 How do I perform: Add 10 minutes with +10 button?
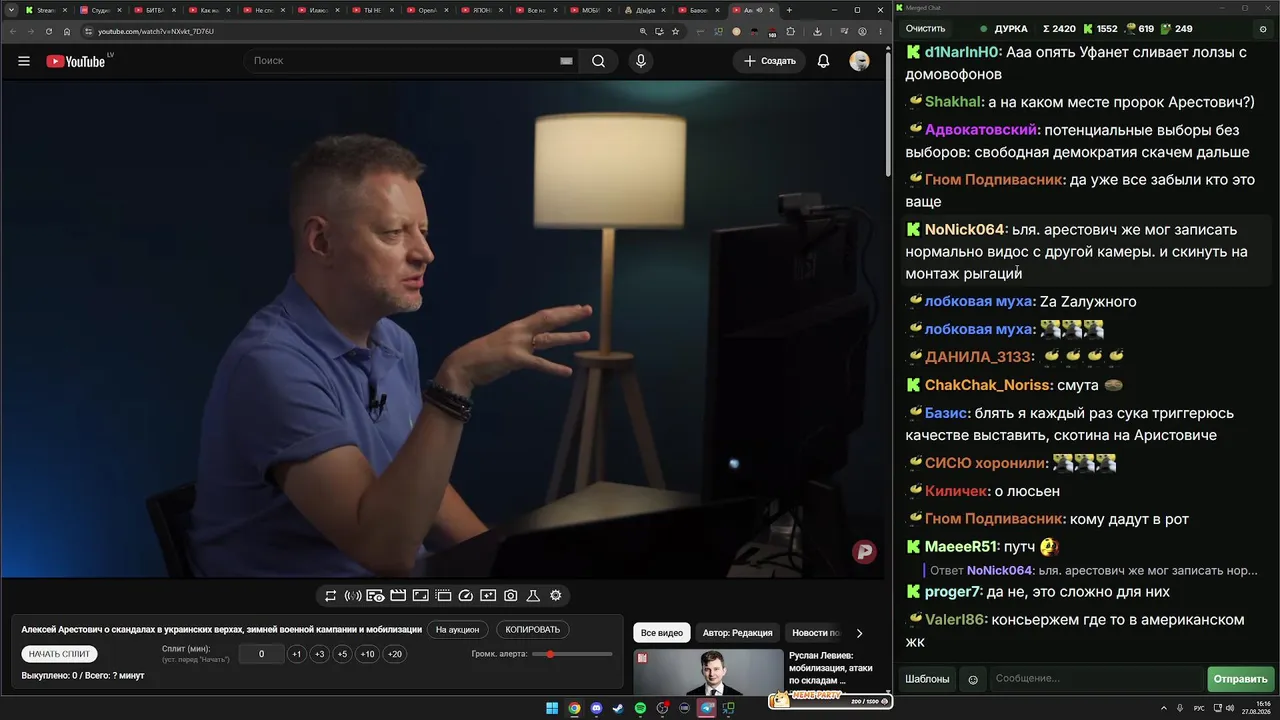[368, 654]
